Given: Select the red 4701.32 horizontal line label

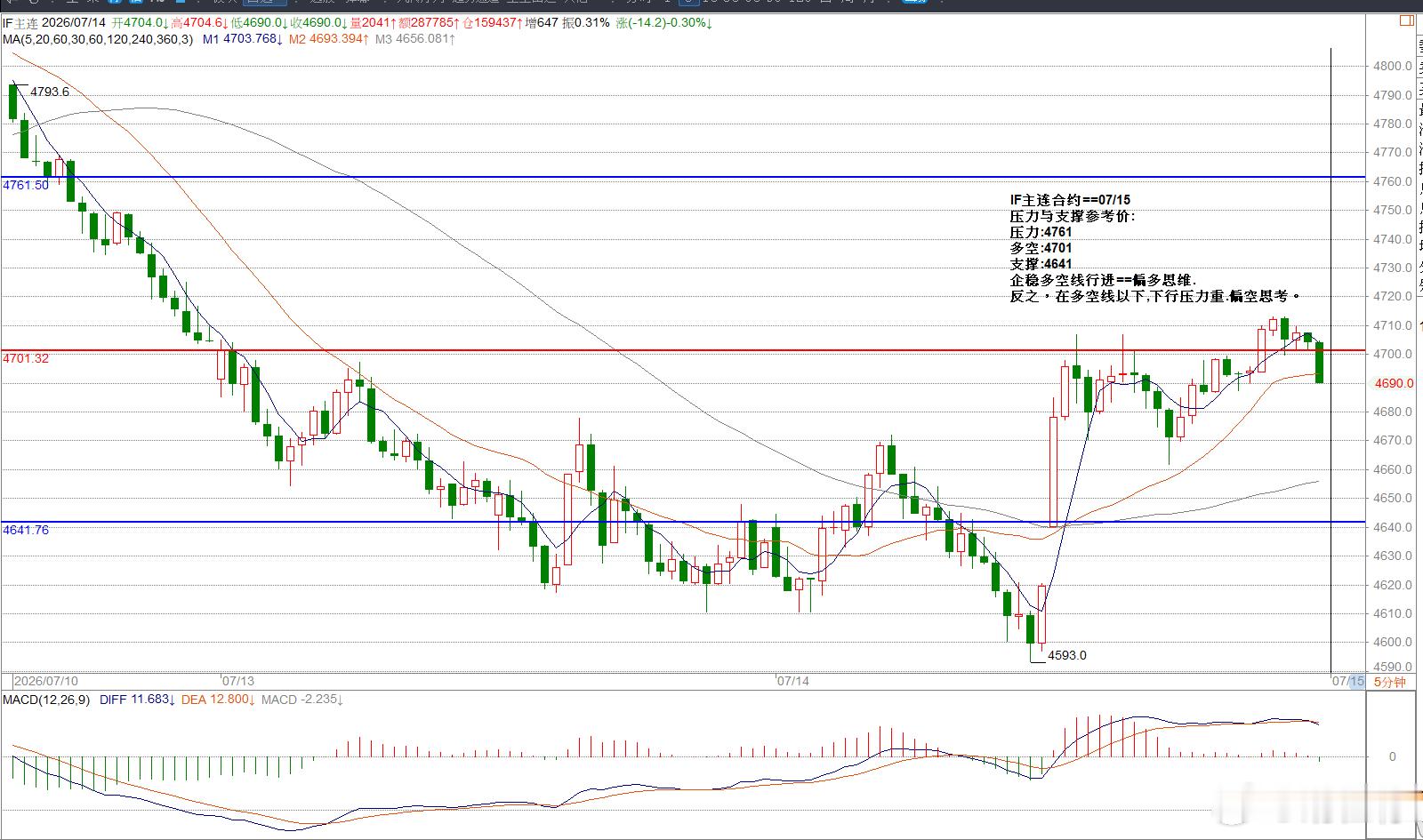Looking at the screenshot, I should point(26,358).
